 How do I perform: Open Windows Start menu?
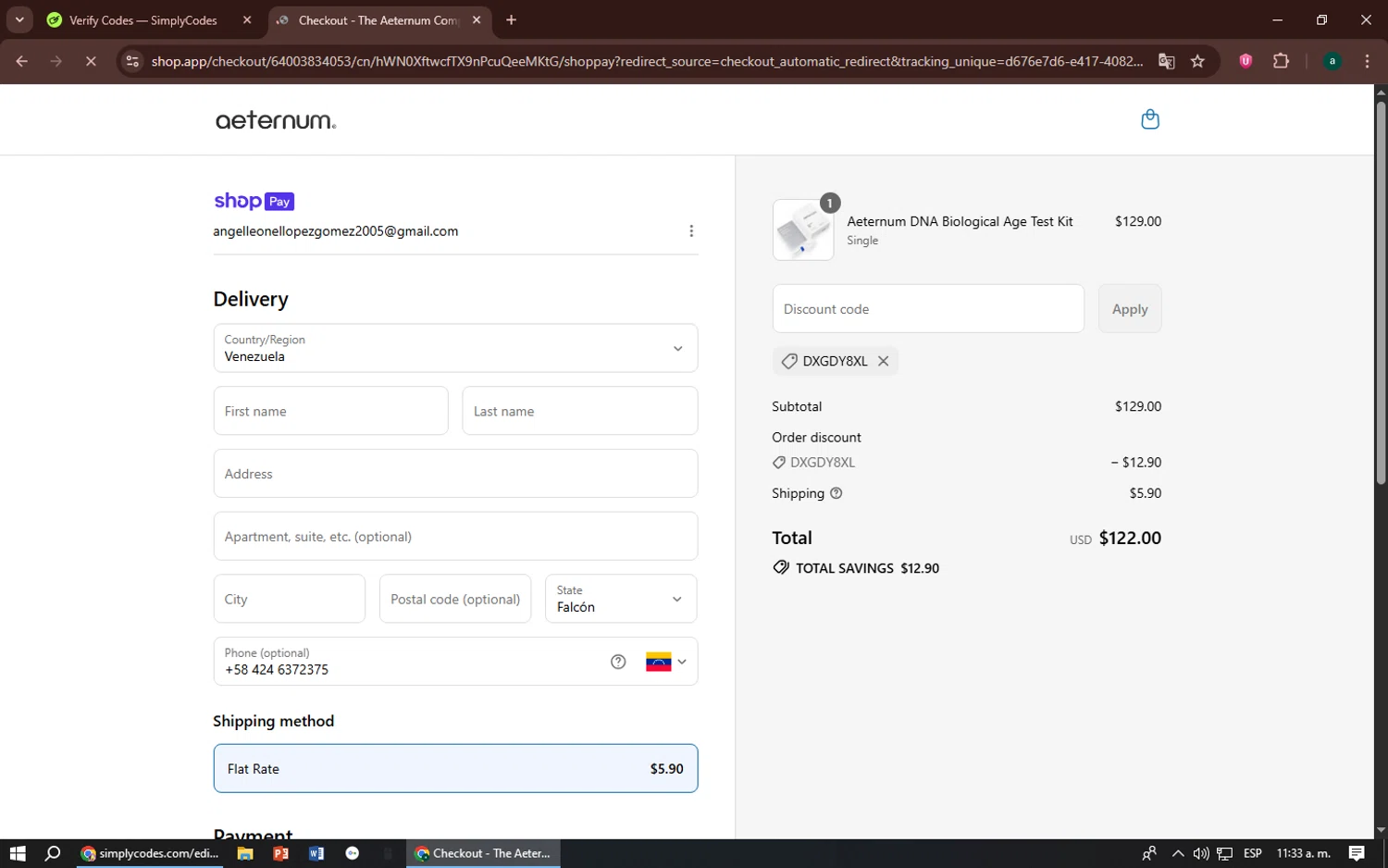click(x=18, y=853)
